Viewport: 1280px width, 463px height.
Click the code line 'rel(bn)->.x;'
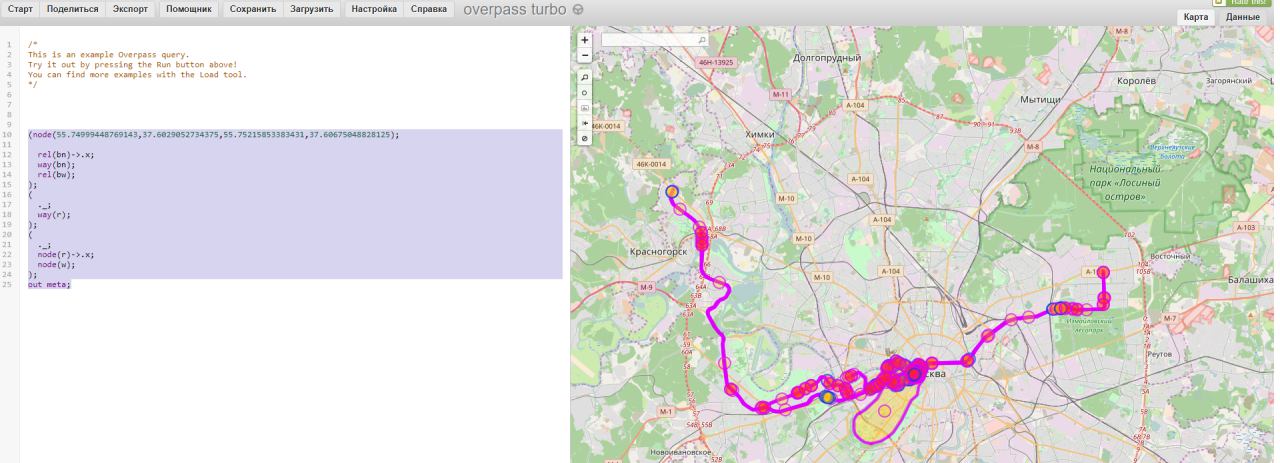pyautogui.click(x=66, y=154)
